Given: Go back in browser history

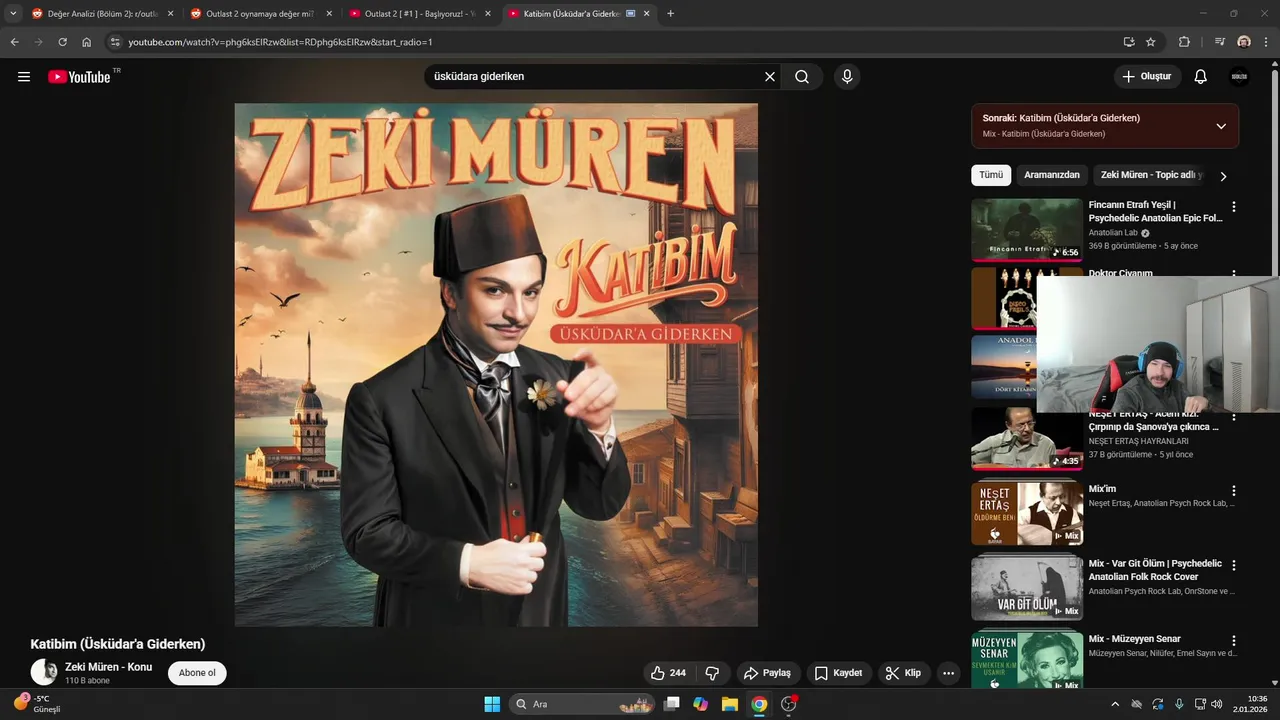Looking at the screenshot, I should pyautogui.click(x=14, y=42).
